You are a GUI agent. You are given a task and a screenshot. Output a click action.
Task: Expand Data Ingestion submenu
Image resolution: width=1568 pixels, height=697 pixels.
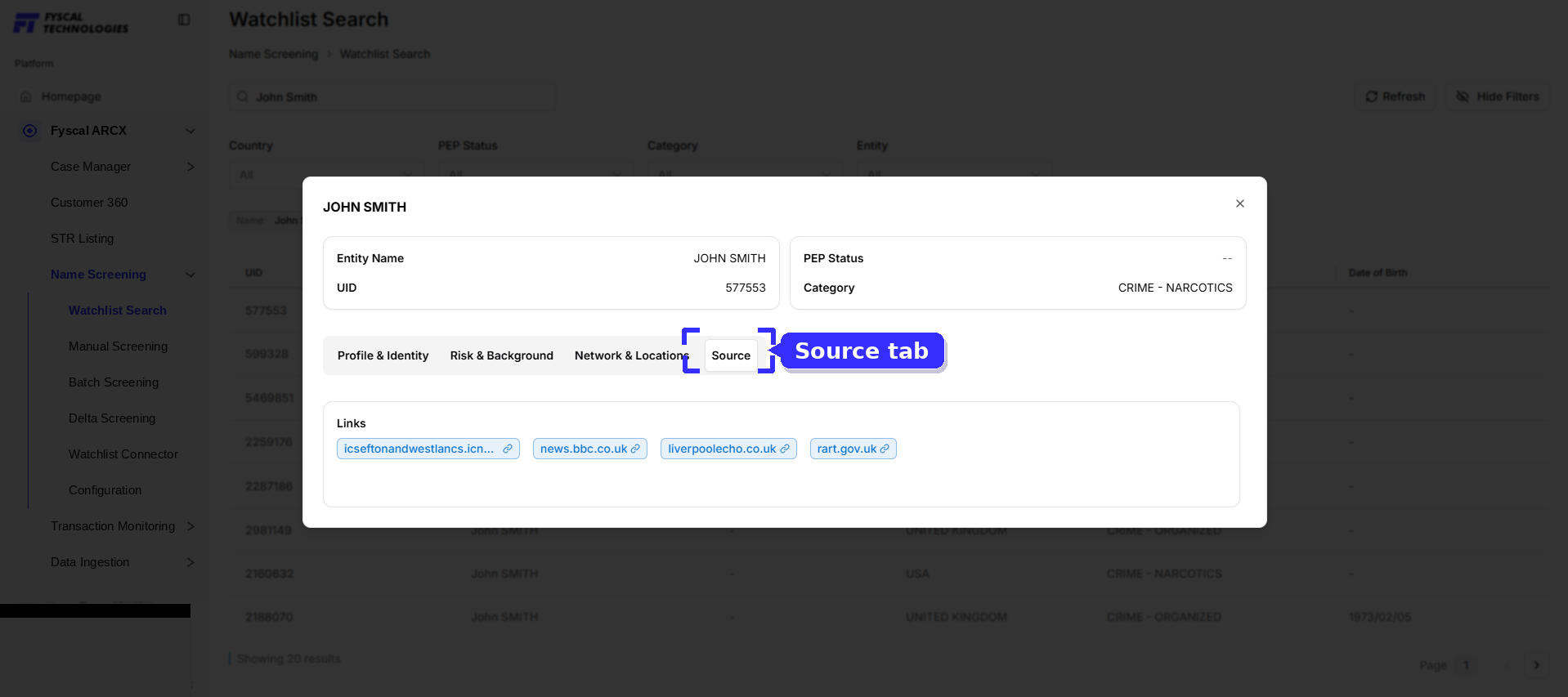(x=190, y=562)
